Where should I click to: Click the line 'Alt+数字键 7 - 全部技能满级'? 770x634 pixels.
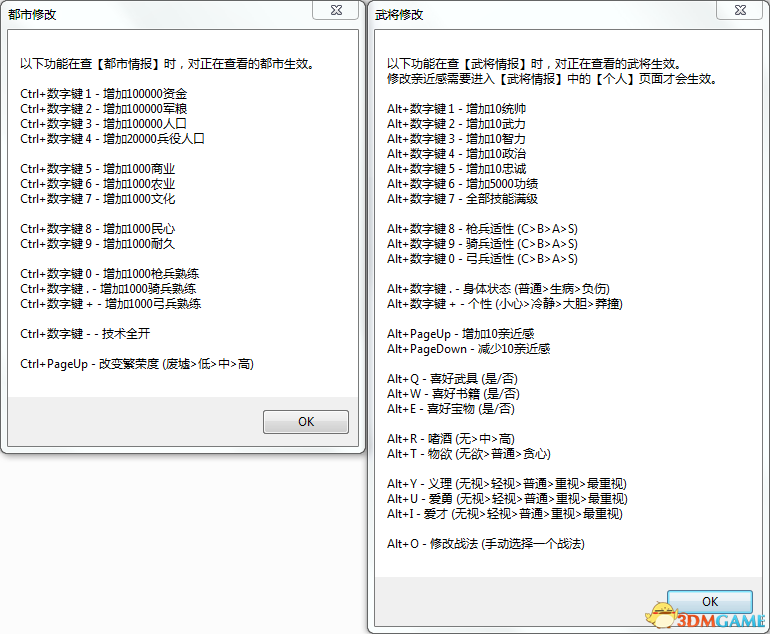point(463,199)
